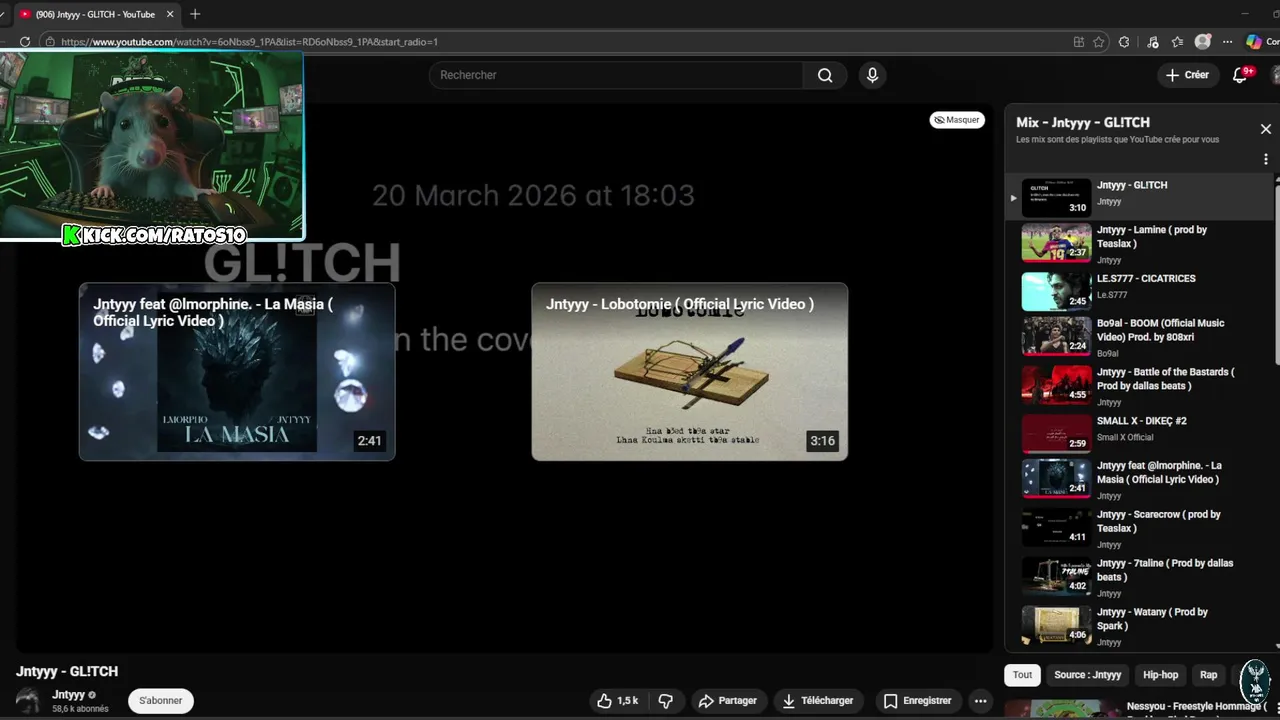Click the site info lock icon
Viewport: 1280px width, 720px height.
[51, 42]
